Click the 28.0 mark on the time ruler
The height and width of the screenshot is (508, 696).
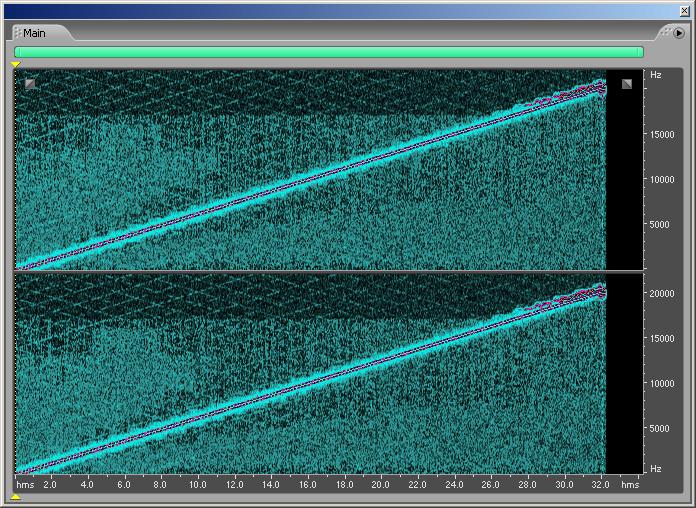[x=528, y=484]
